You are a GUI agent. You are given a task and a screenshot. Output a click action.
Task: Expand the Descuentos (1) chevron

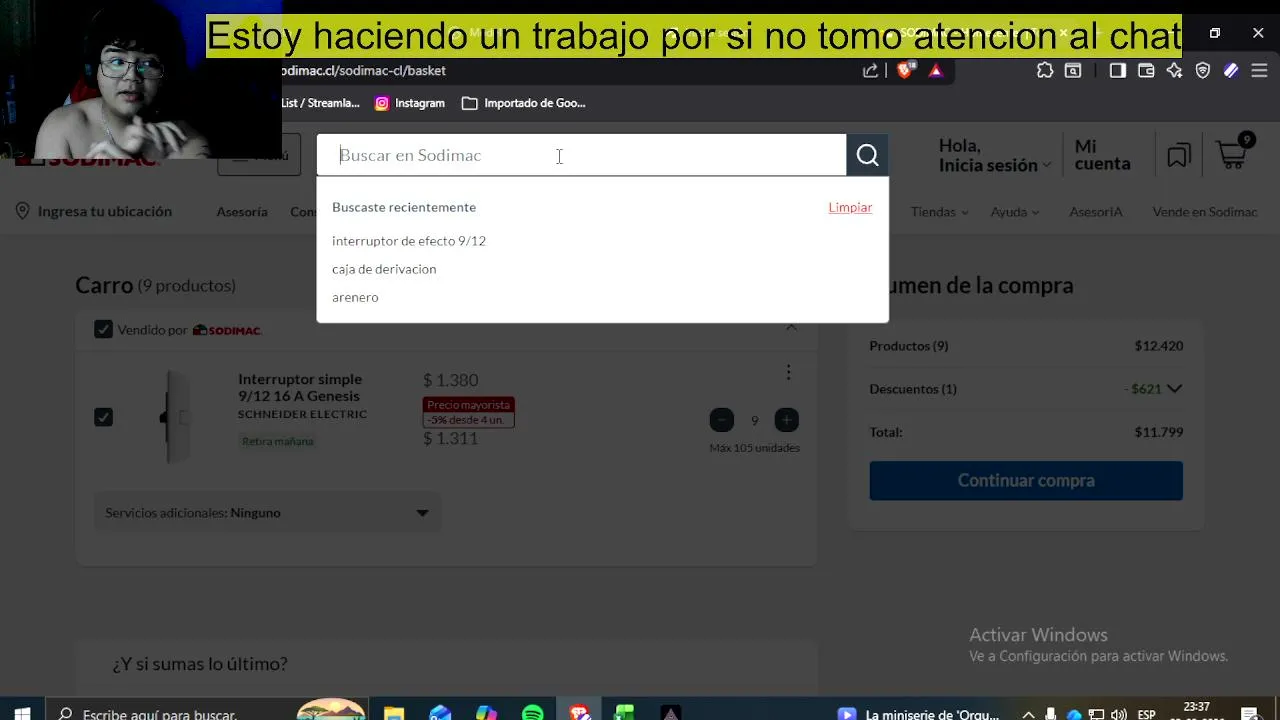pyautogui.click(x=1174, y=389)
